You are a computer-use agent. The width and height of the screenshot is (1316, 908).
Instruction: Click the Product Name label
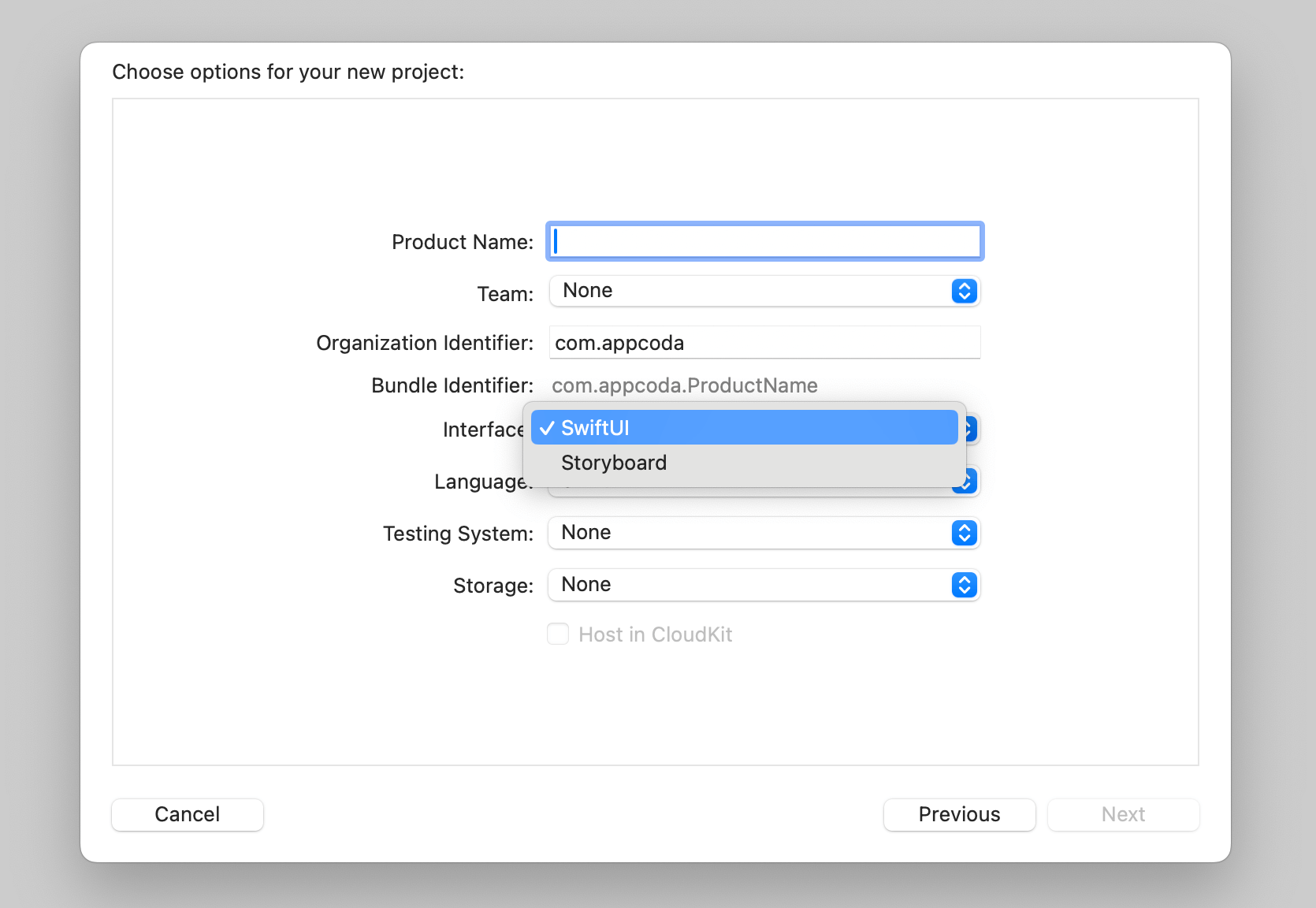pyautogui.click(x=462, y=242)
